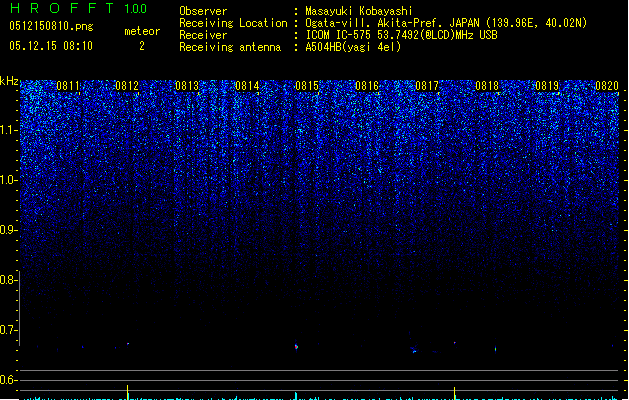Click the 0.6 kHz frequency label

coord(9,380)
